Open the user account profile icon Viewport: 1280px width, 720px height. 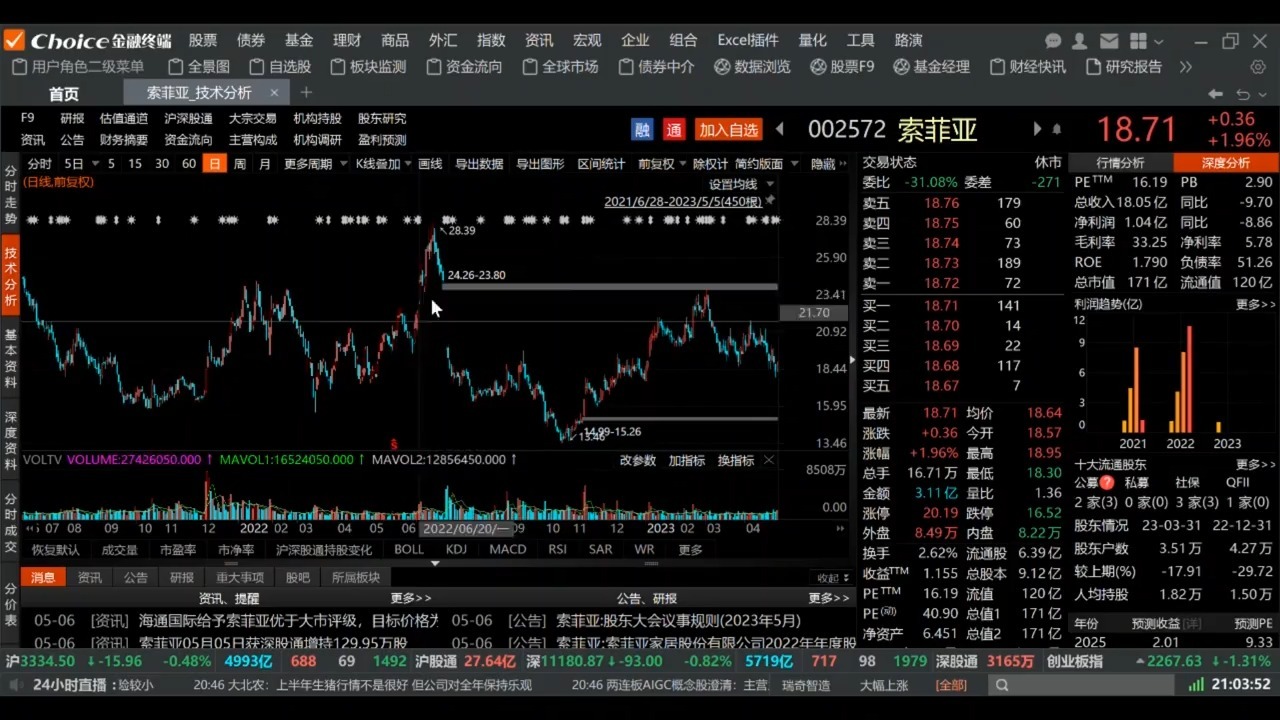click(x=1079, y=41)
